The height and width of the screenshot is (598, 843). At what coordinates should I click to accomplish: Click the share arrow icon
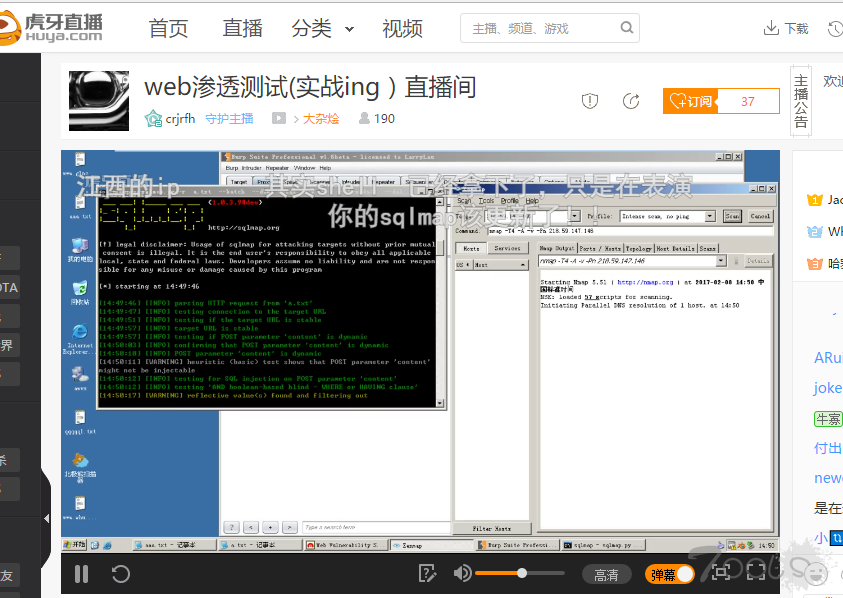click(x=631, y=101)
